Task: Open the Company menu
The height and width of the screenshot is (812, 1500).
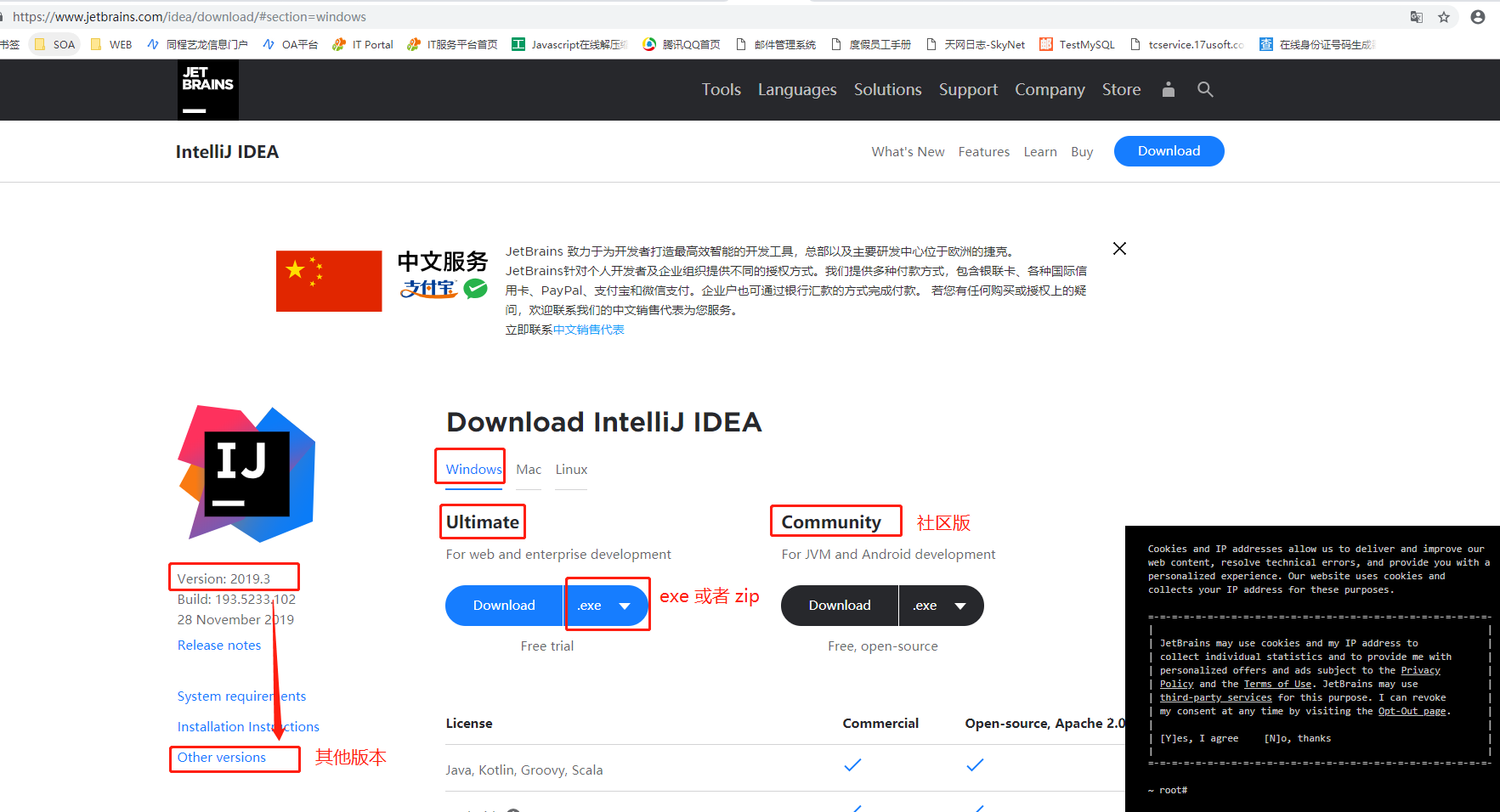Action: click(x=1050, y=89)
